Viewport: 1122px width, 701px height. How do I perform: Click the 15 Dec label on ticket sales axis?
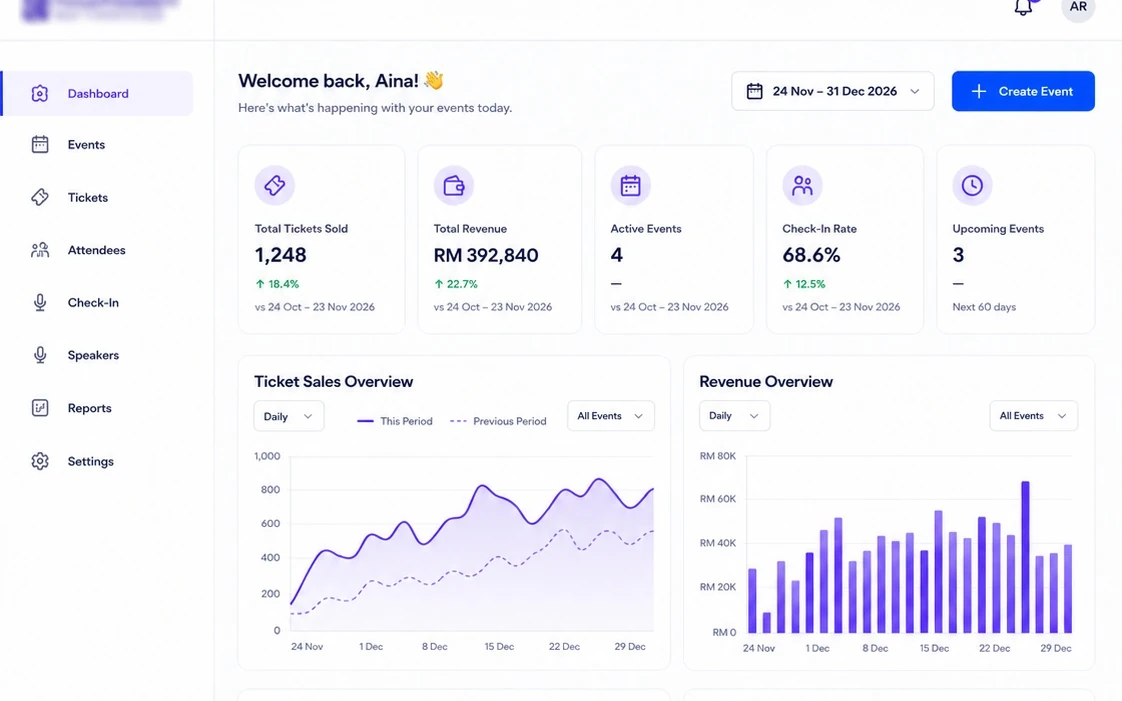tap(499, 647)
